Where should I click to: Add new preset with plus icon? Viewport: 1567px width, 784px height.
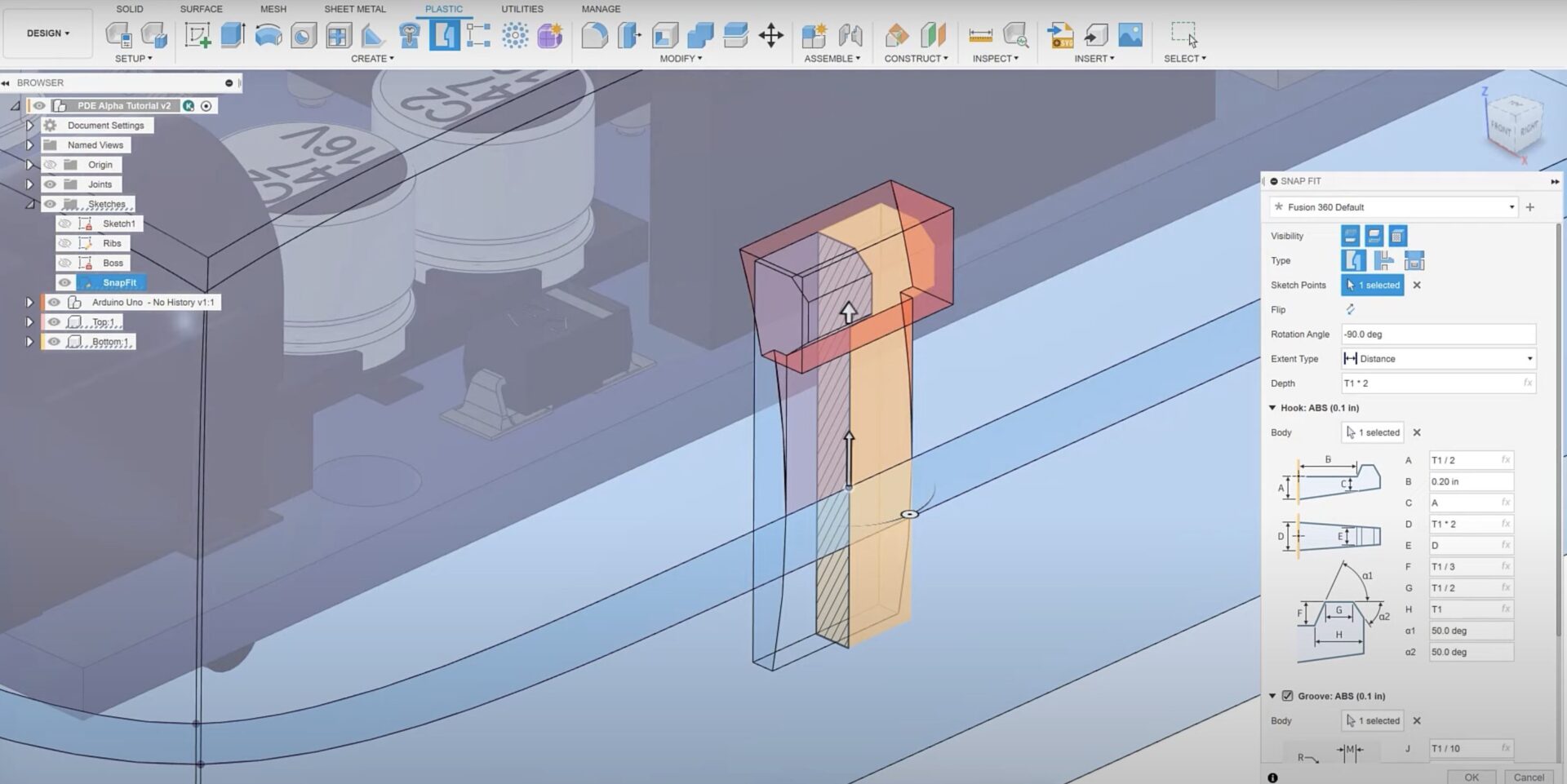1530,207
